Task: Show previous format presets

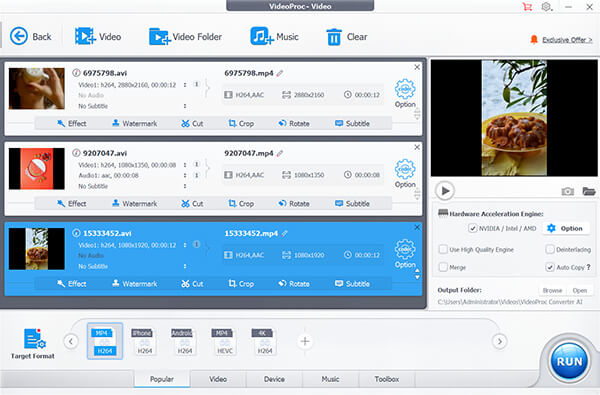Action: point(71,341)
